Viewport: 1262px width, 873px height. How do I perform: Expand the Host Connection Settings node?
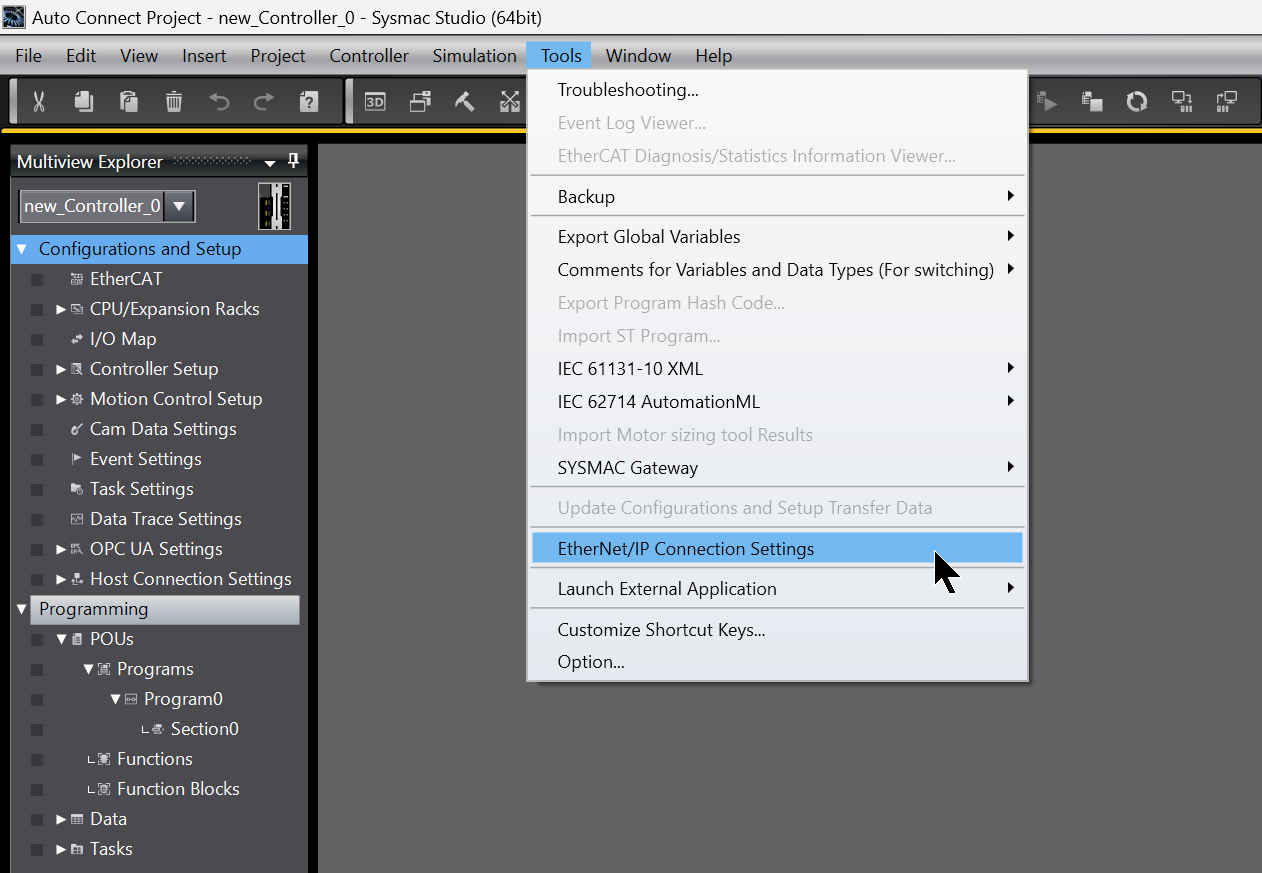[x=61, y=579]
